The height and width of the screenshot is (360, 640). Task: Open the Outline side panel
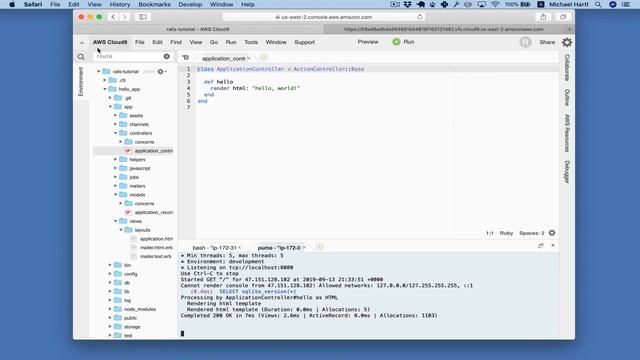567,97
